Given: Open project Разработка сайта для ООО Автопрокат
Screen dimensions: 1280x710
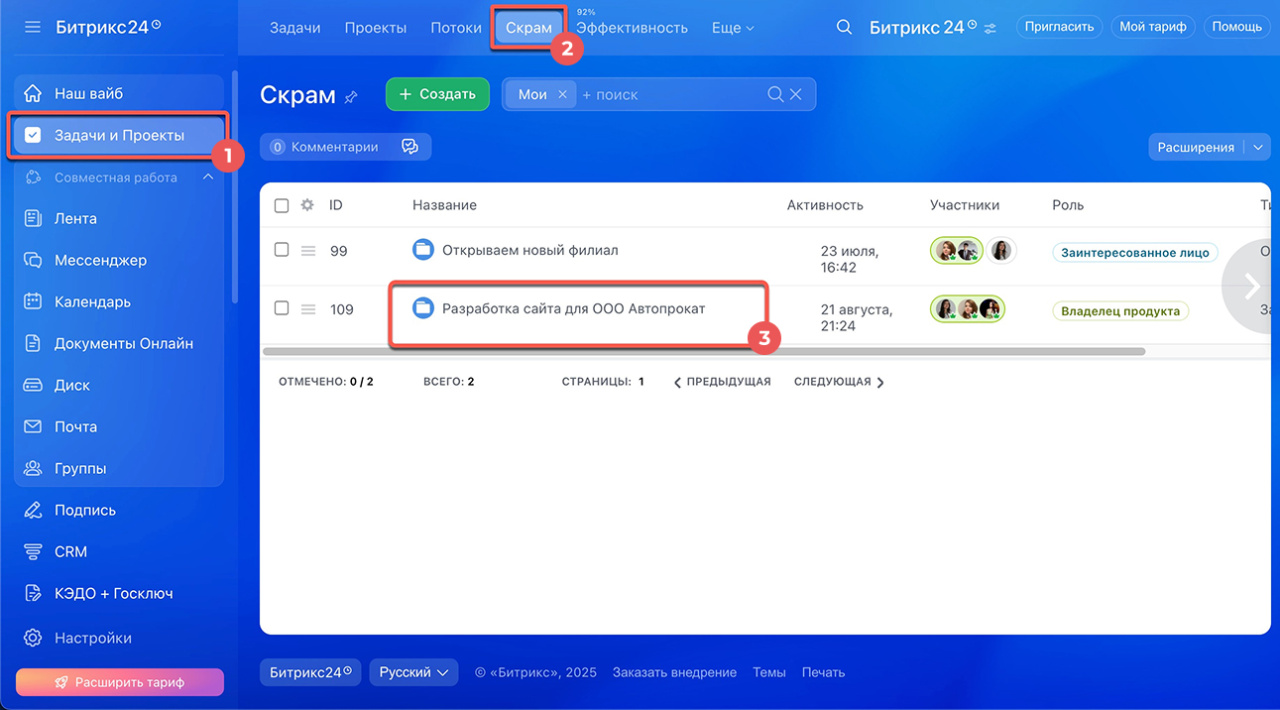Looking at the screenshot, I should 574,308.
